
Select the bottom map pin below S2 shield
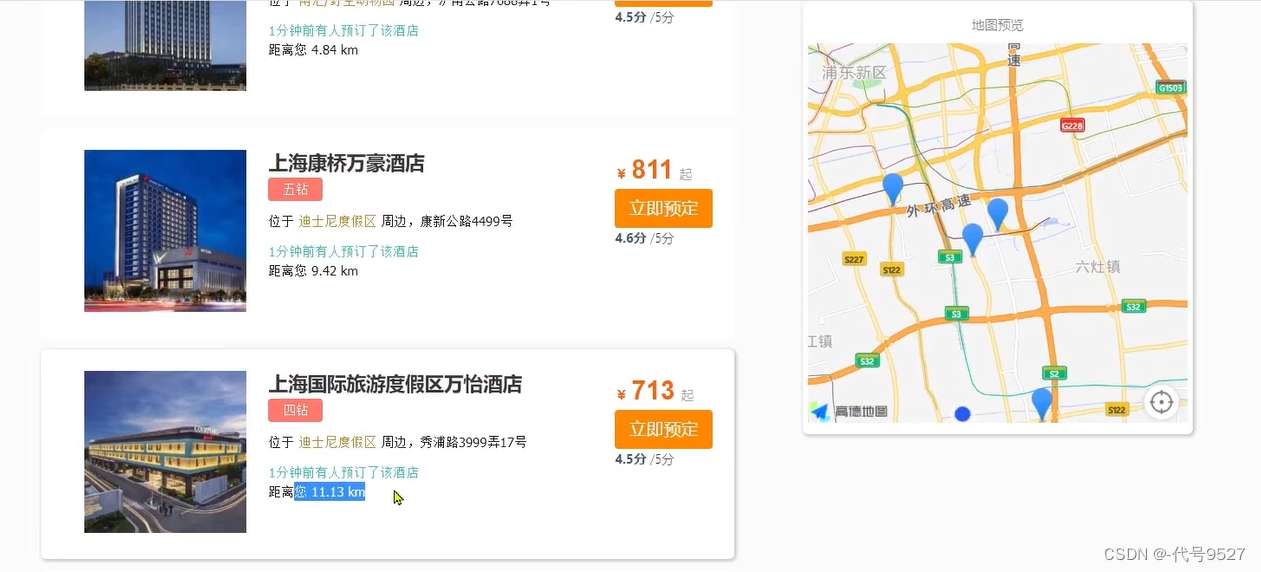pyautogui.click(x=1042, y=404)
